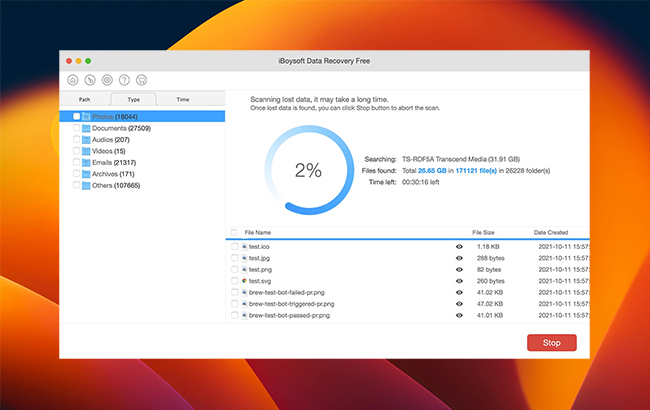Viewport: 650px width, 410px height.
Task: Toggle the select-all checkbox beside File Name
Action: pos(234,232)
